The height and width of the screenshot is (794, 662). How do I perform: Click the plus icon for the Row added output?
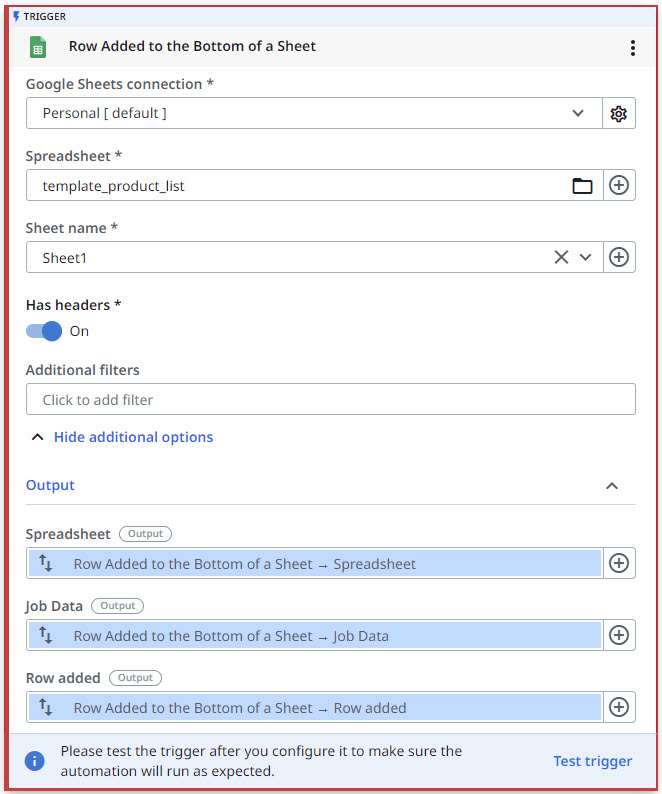tap(618, 707)
